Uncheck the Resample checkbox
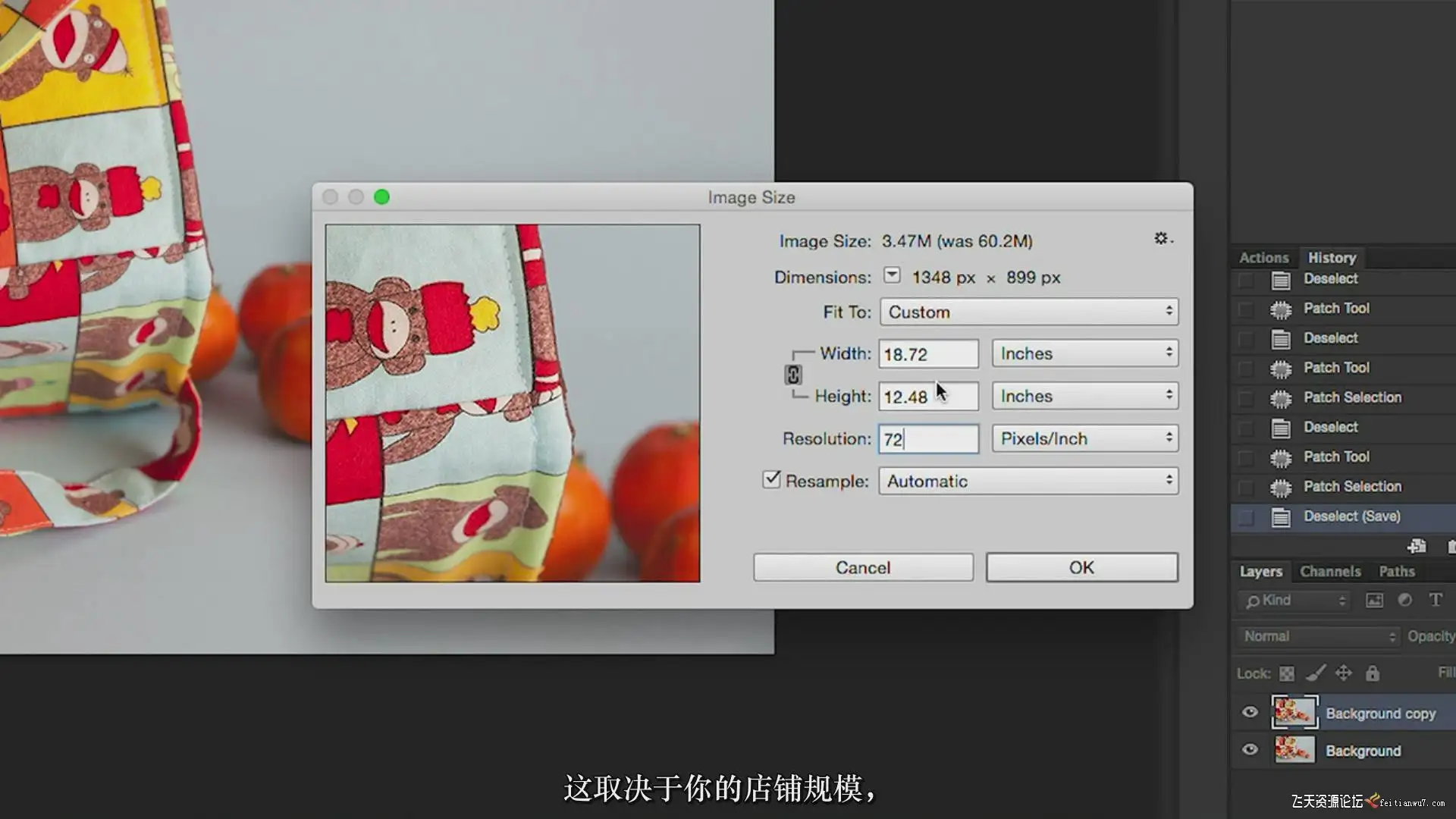 point(771,480)
